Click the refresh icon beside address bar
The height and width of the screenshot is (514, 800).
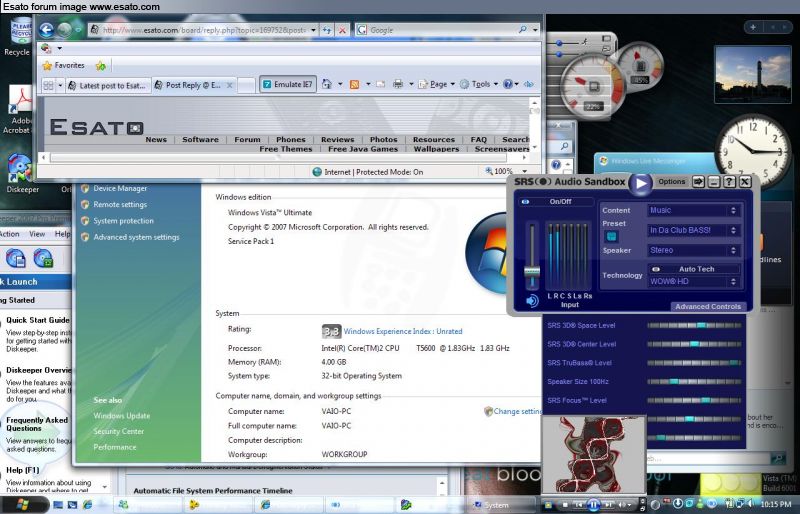327,30
